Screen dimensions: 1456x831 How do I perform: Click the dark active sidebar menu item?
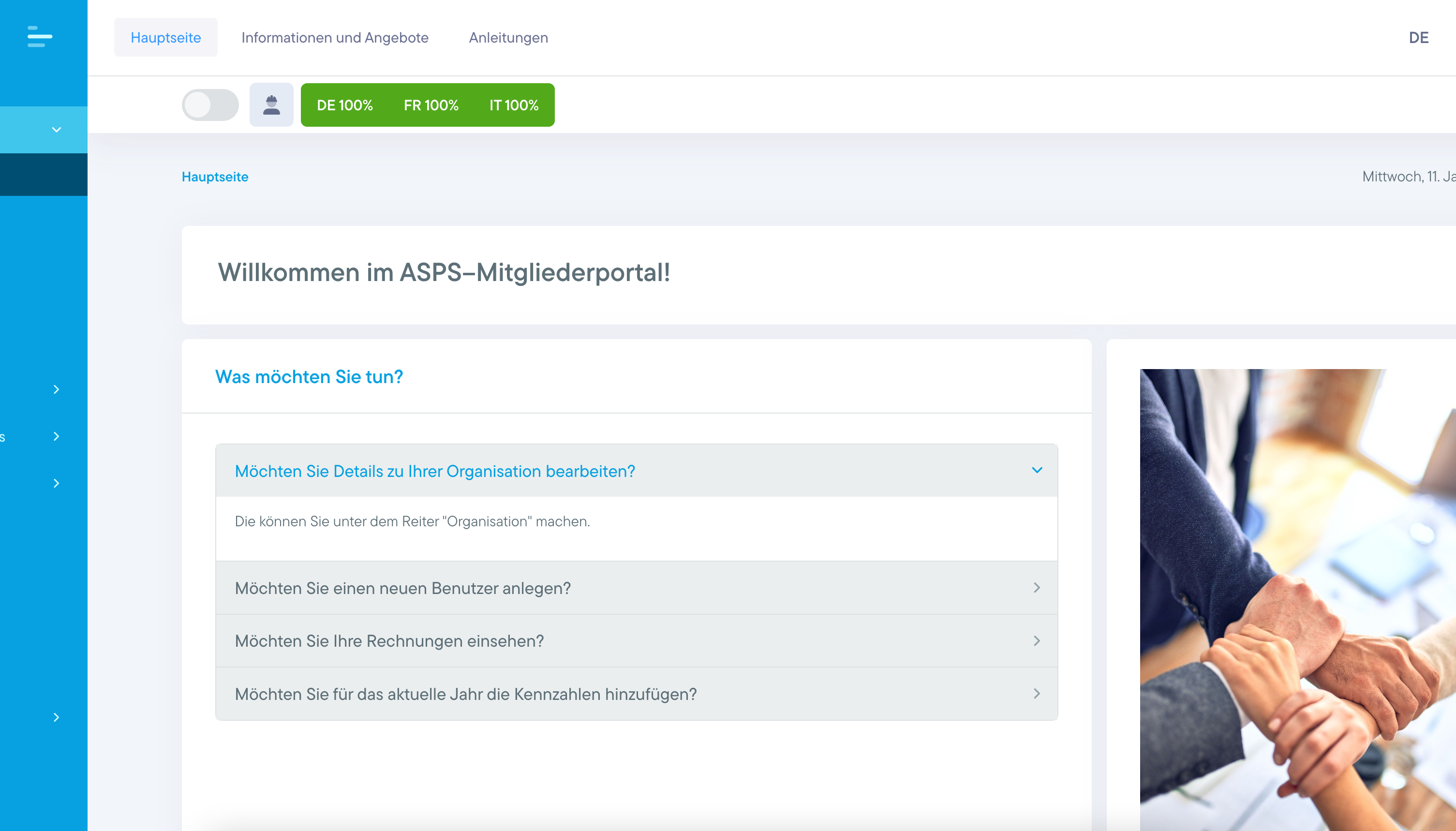point(44,175)
